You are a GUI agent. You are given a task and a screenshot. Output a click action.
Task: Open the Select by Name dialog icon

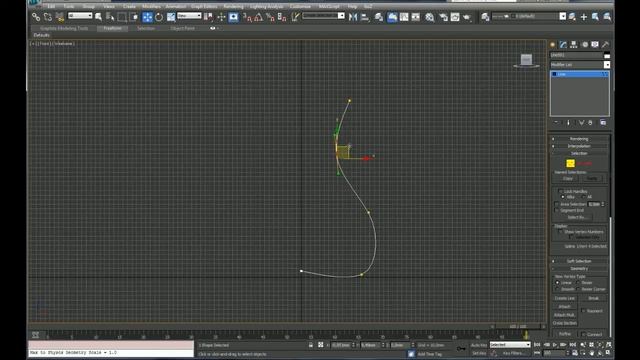[110, 17]
